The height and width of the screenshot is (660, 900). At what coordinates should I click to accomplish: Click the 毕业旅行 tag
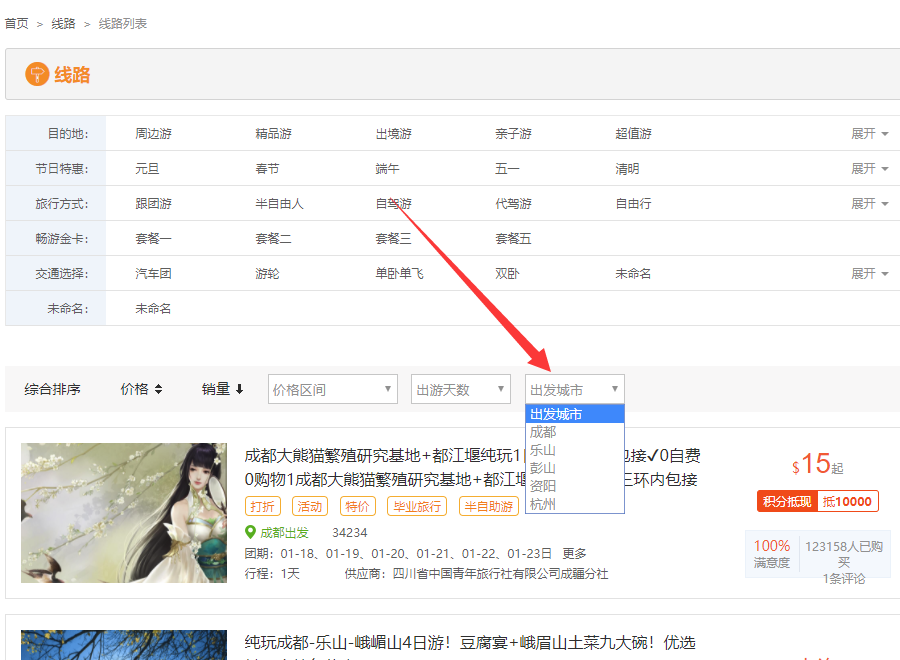[416, 507]
